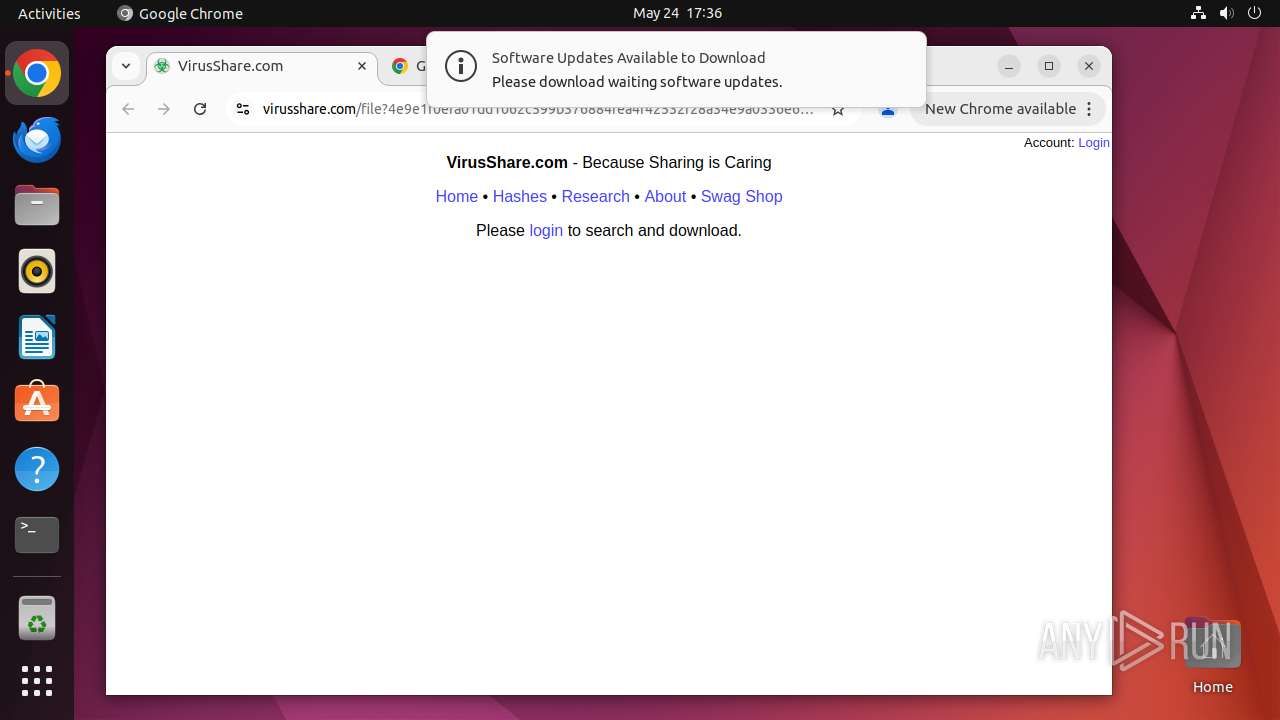Viewport: 1280px width, 720px height.
Task: Open Google Chrome from the dock
Action: (37, 74)
